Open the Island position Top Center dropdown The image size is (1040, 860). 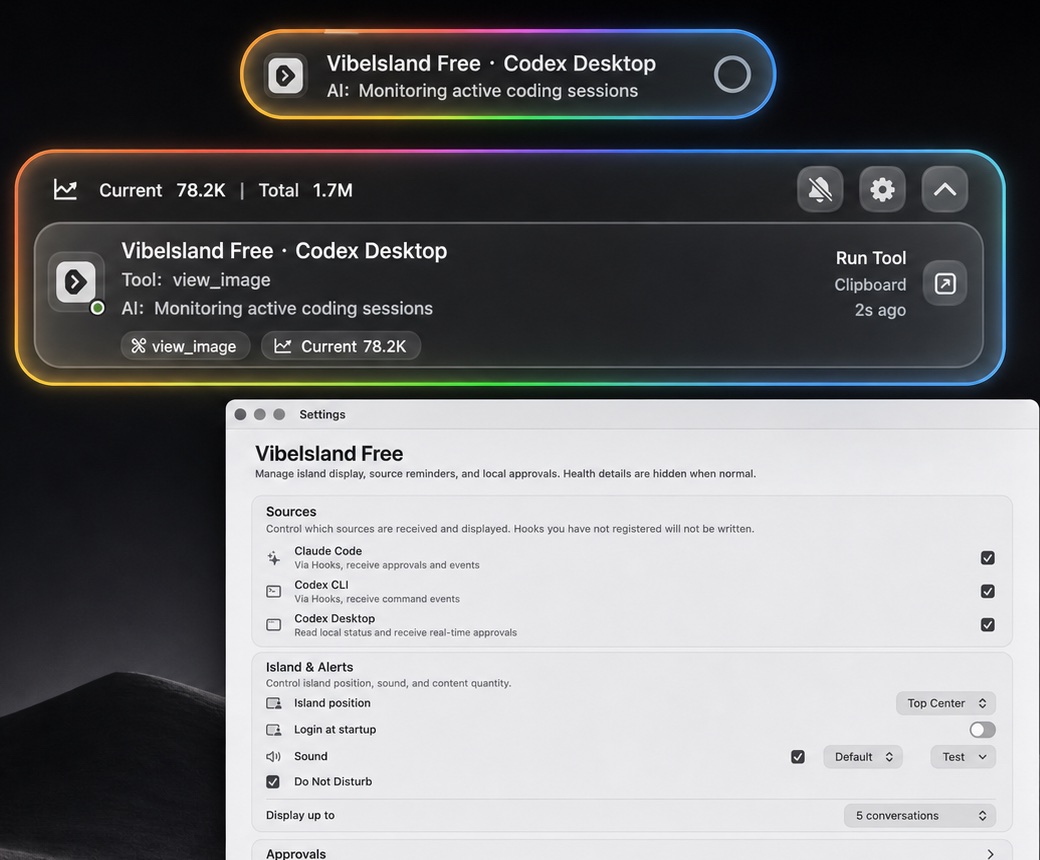click(946, 703)
